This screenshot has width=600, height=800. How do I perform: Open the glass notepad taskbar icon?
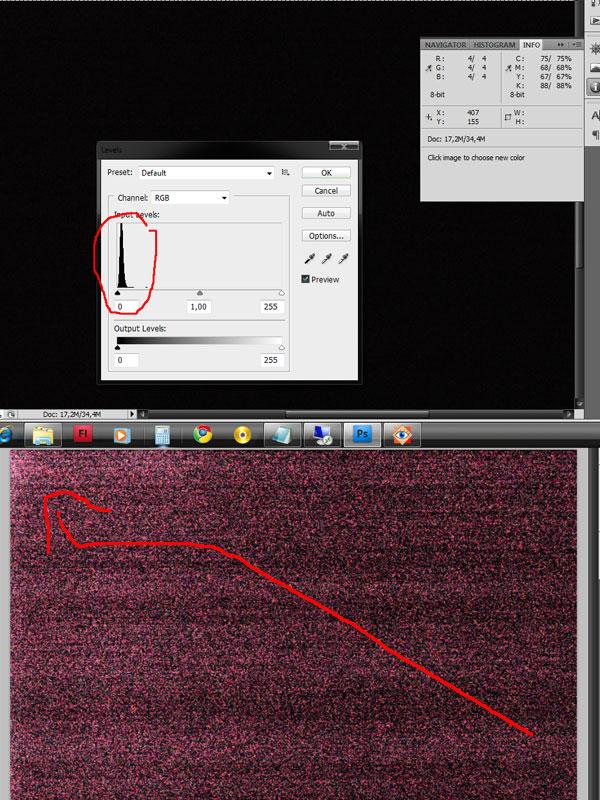pyautogui.click(x=282, y=435)
